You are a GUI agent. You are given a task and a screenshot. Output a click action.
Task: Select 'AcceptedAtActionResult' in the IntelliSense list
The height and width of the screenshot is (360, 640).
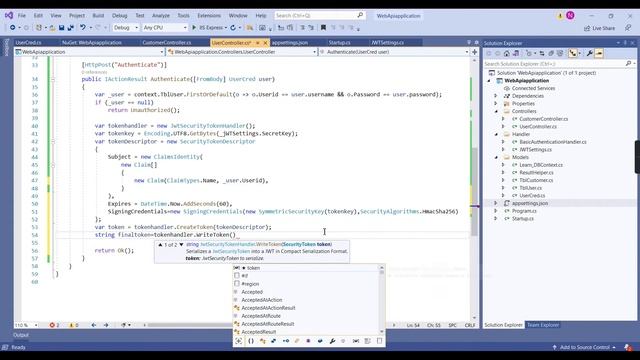[268, 308]
